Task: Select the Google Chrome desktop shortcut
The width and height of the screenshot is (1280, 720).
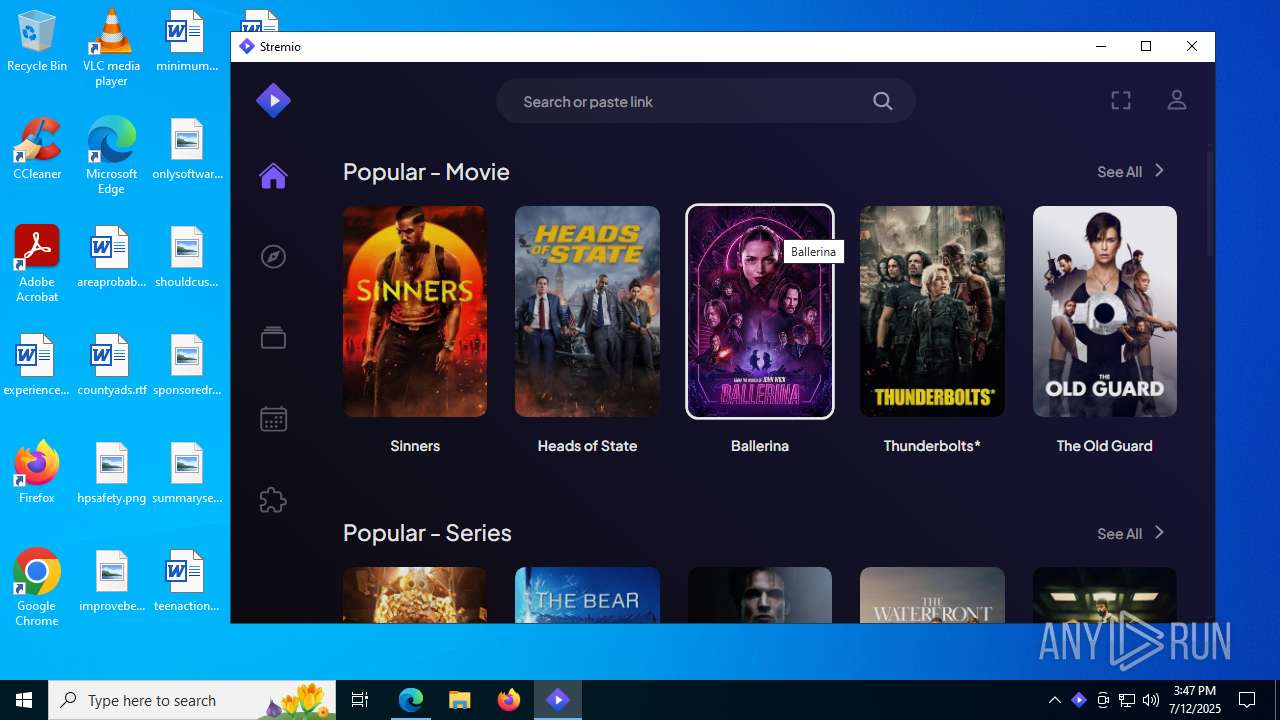Action: [x=37, y=588]
